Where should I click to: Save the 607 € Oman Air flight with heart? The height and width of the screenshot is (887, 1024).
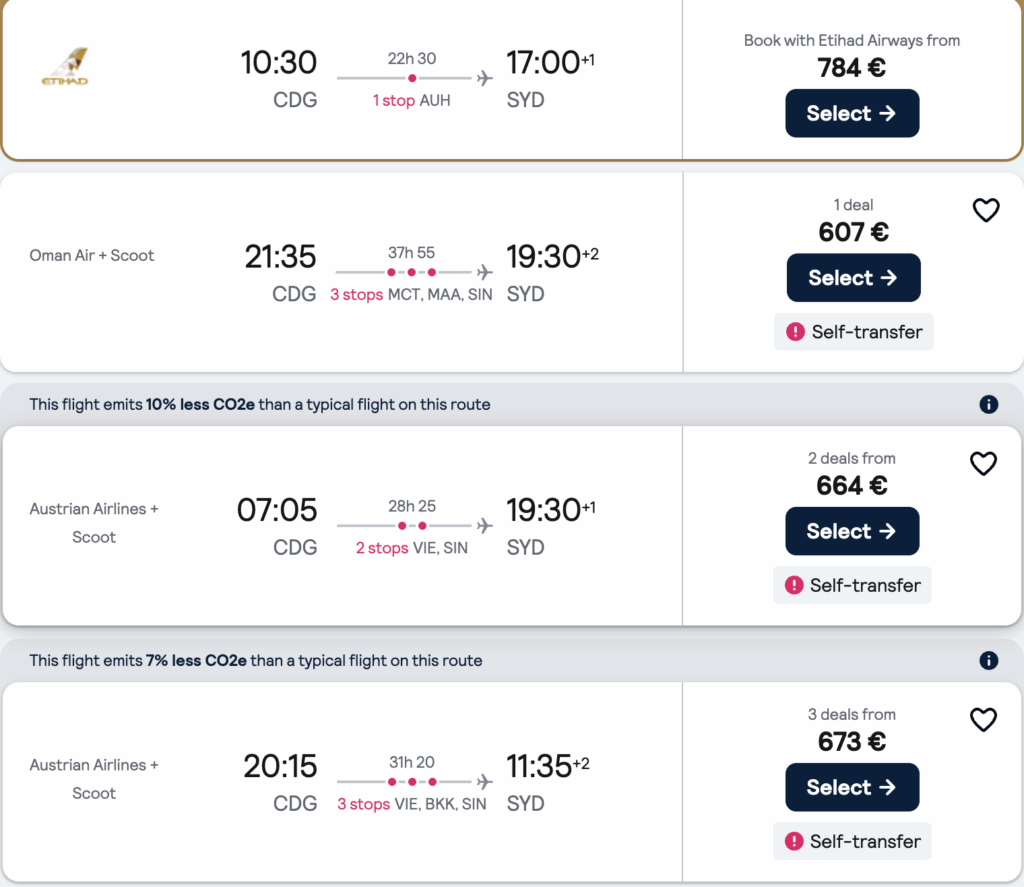[x=986, y=210]
